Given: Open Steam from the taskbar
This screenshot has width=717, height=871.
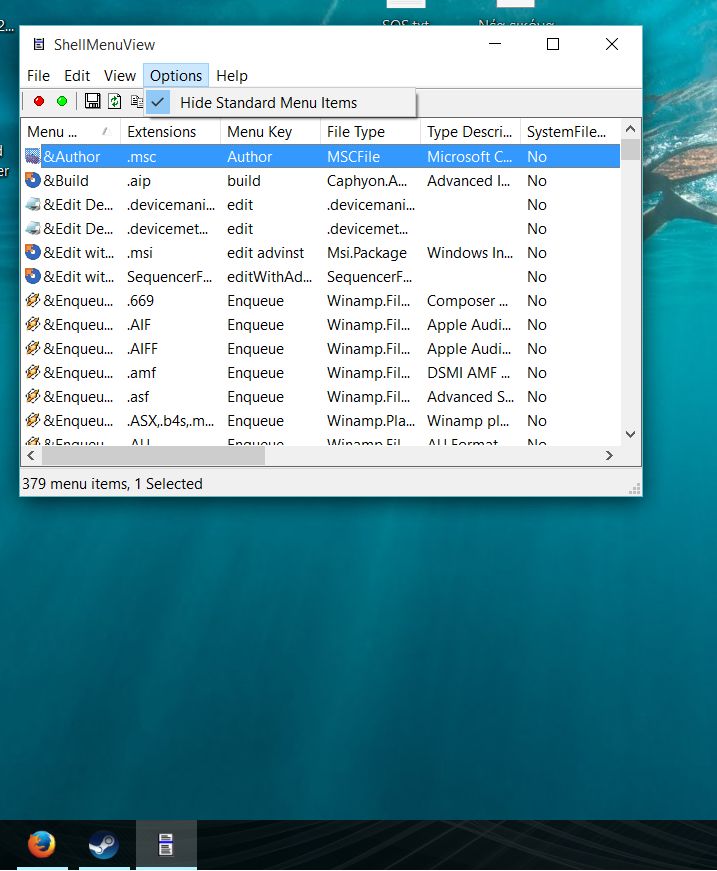Looking at the screenshot, I should coord(104,845).
